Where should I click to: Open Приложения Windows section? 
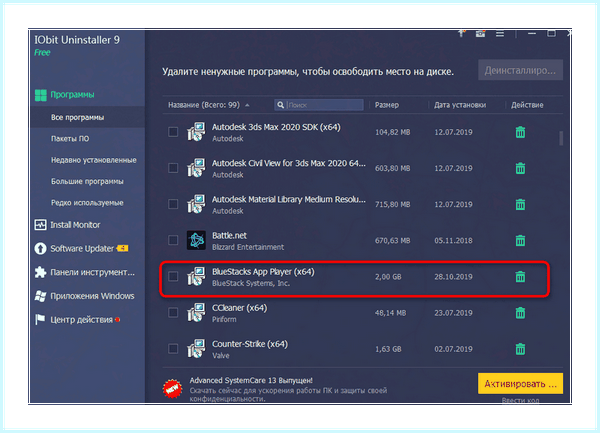pos(93,296)
